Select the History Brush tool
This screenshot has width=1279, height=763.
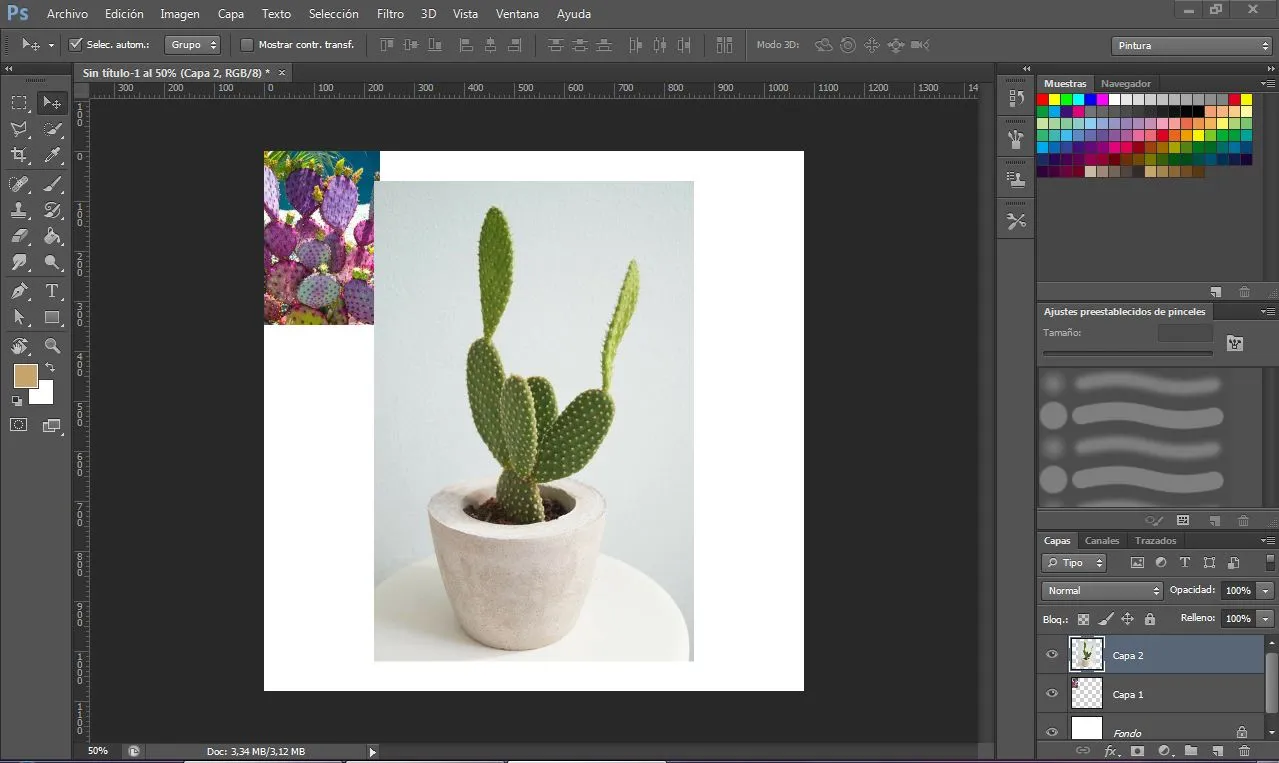(52, 211)
